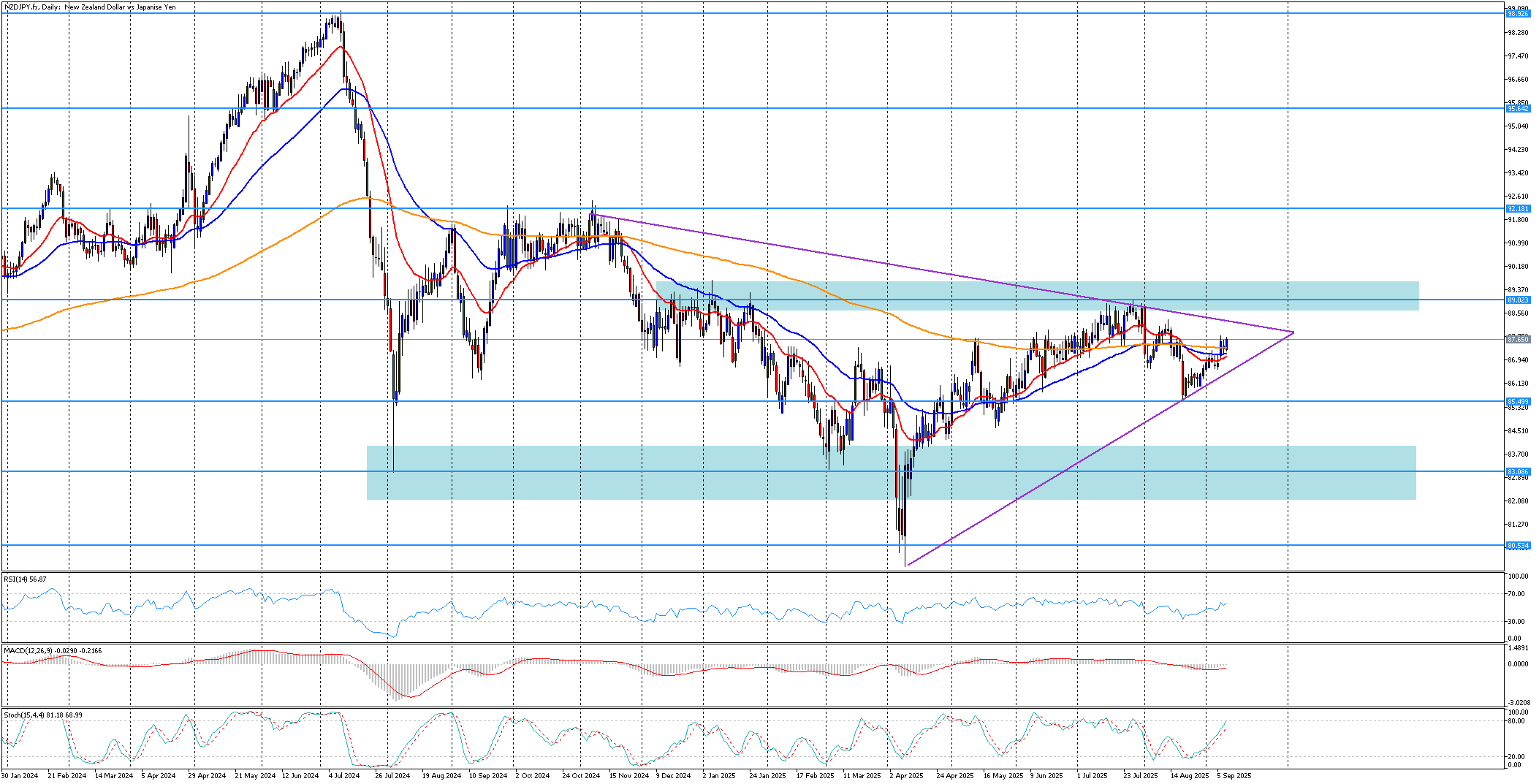The width and height of the screenshot is (1539, 784).
Task: Select the MACD(12,26,9) indicator label
Action: [53, 650]
